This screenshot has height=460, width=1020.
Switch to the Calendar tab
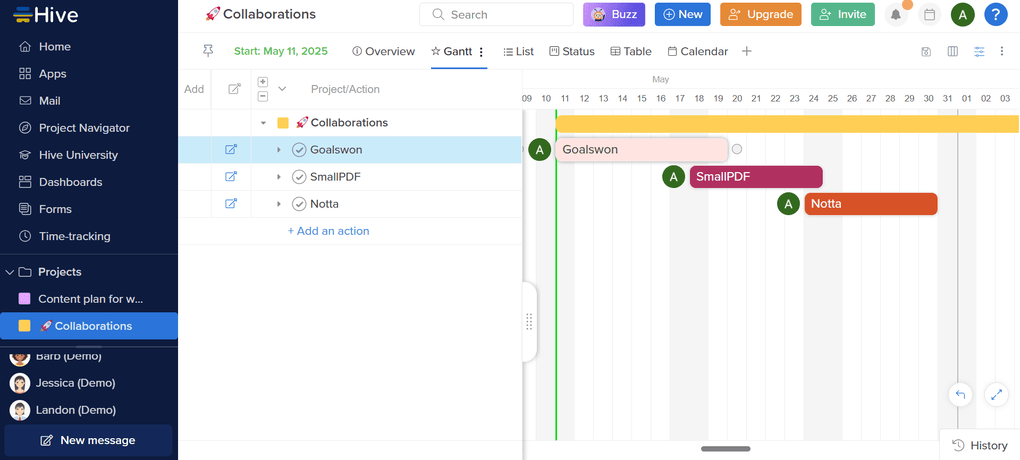697,51
